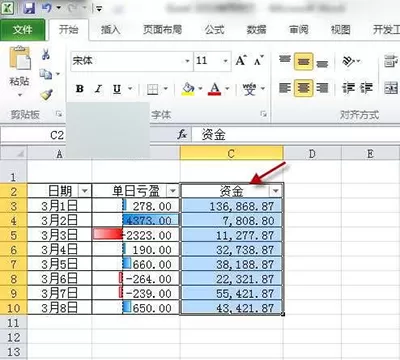The height and width of the screenshot is (360, 400).
Task: Select column D header
Action: pyautogui.click(x=312, y=153)
